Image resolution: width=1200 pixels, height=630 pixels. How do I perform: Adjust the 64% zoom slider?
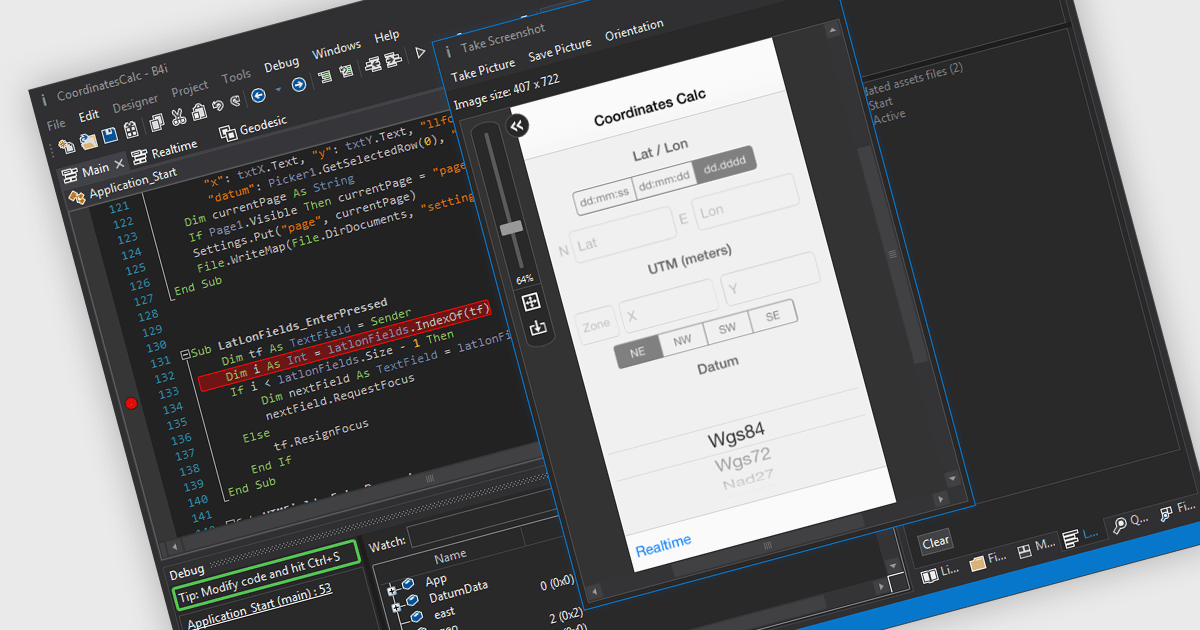pos(509,229)
